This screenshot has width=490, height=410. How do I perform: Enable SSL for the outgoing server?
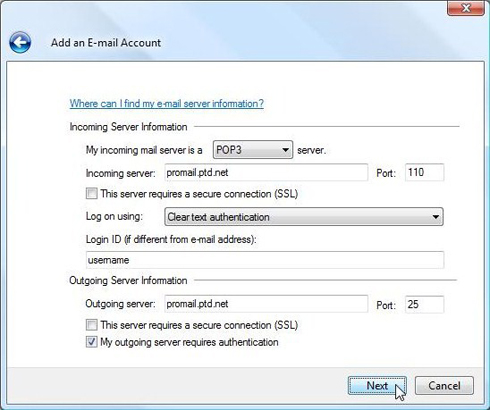click(x=92, y=325)
